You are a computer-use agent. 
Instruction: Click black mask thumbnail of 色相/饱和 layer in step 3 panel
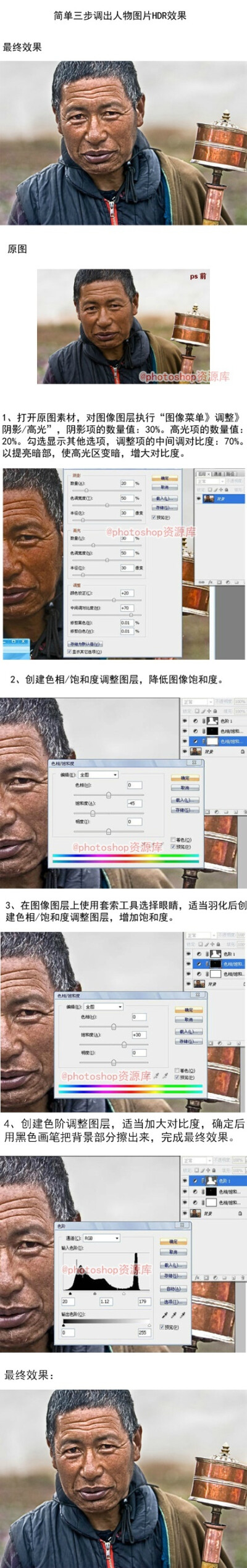pos(216,963)
